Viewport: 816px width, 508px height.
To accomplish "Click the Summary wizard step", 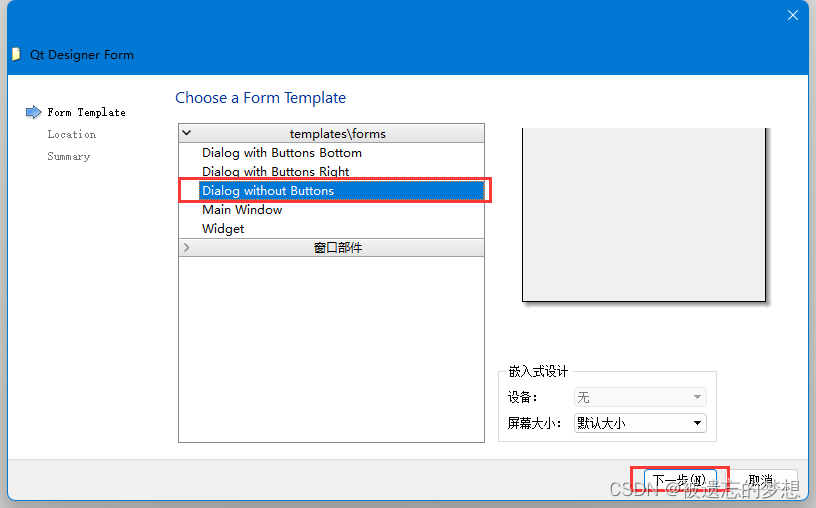I will pyautogui.click(x=68, y=156).
